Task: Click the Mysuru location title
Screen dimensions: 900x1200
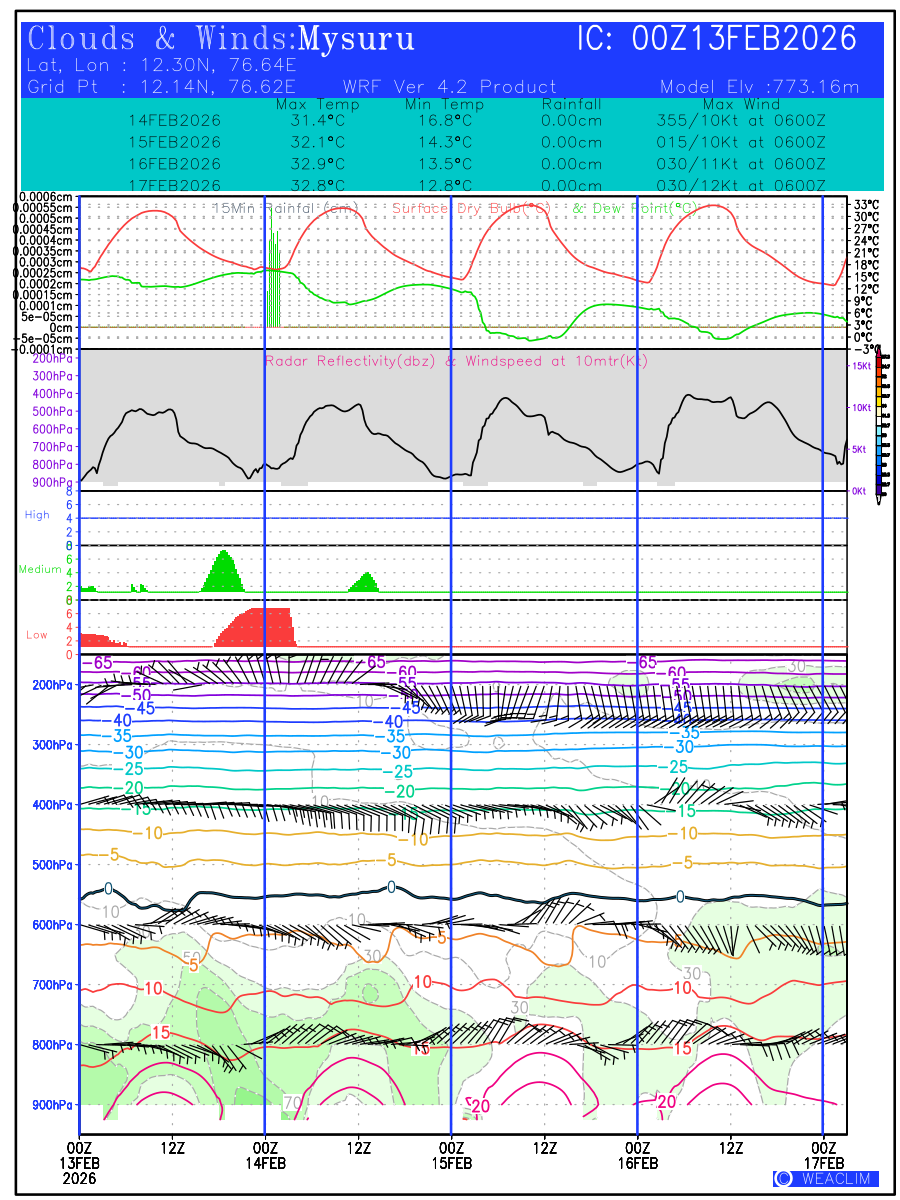Action: [x=356, y=39]
